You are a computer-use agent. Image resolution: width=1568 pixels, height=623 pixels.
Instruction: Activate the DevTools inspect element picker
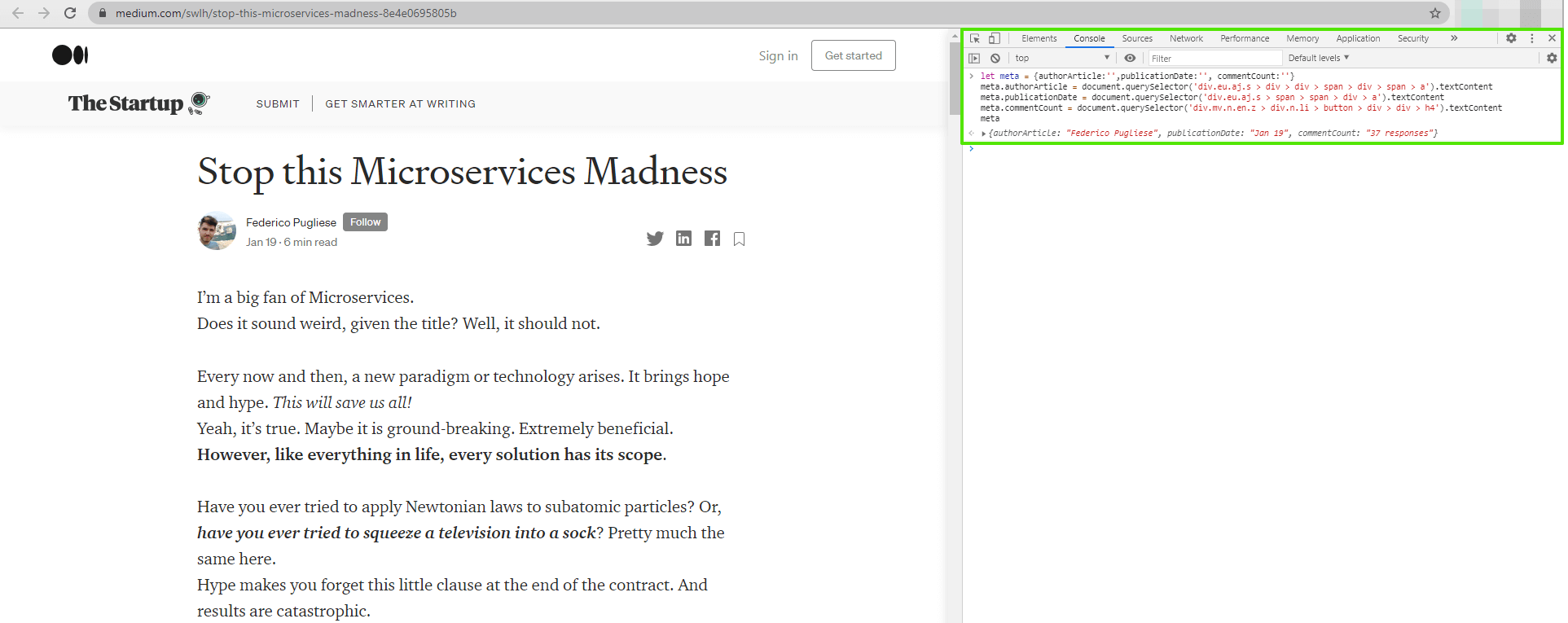[975, 38]
